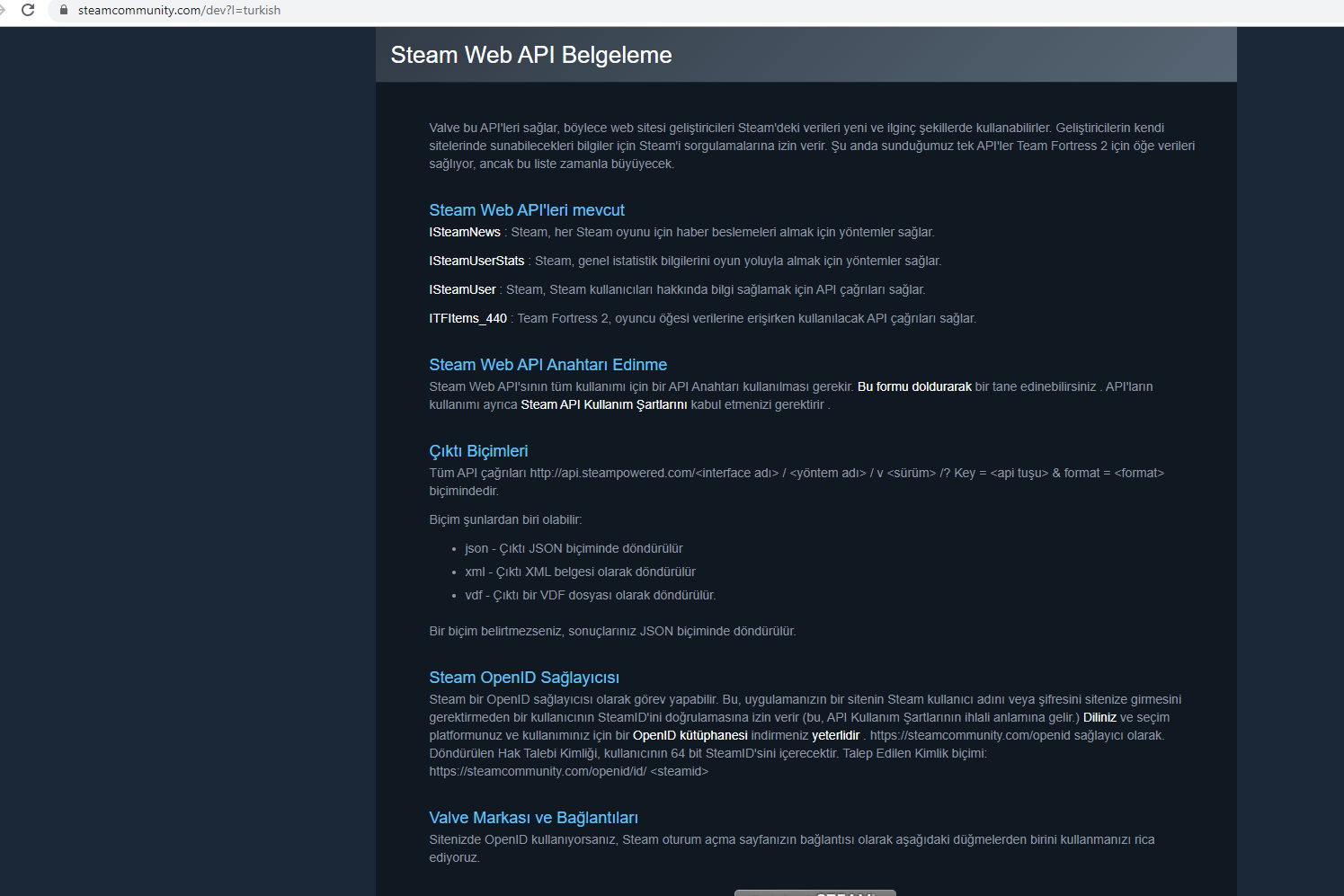Click the padlock site info icon

tap(63, 10)
